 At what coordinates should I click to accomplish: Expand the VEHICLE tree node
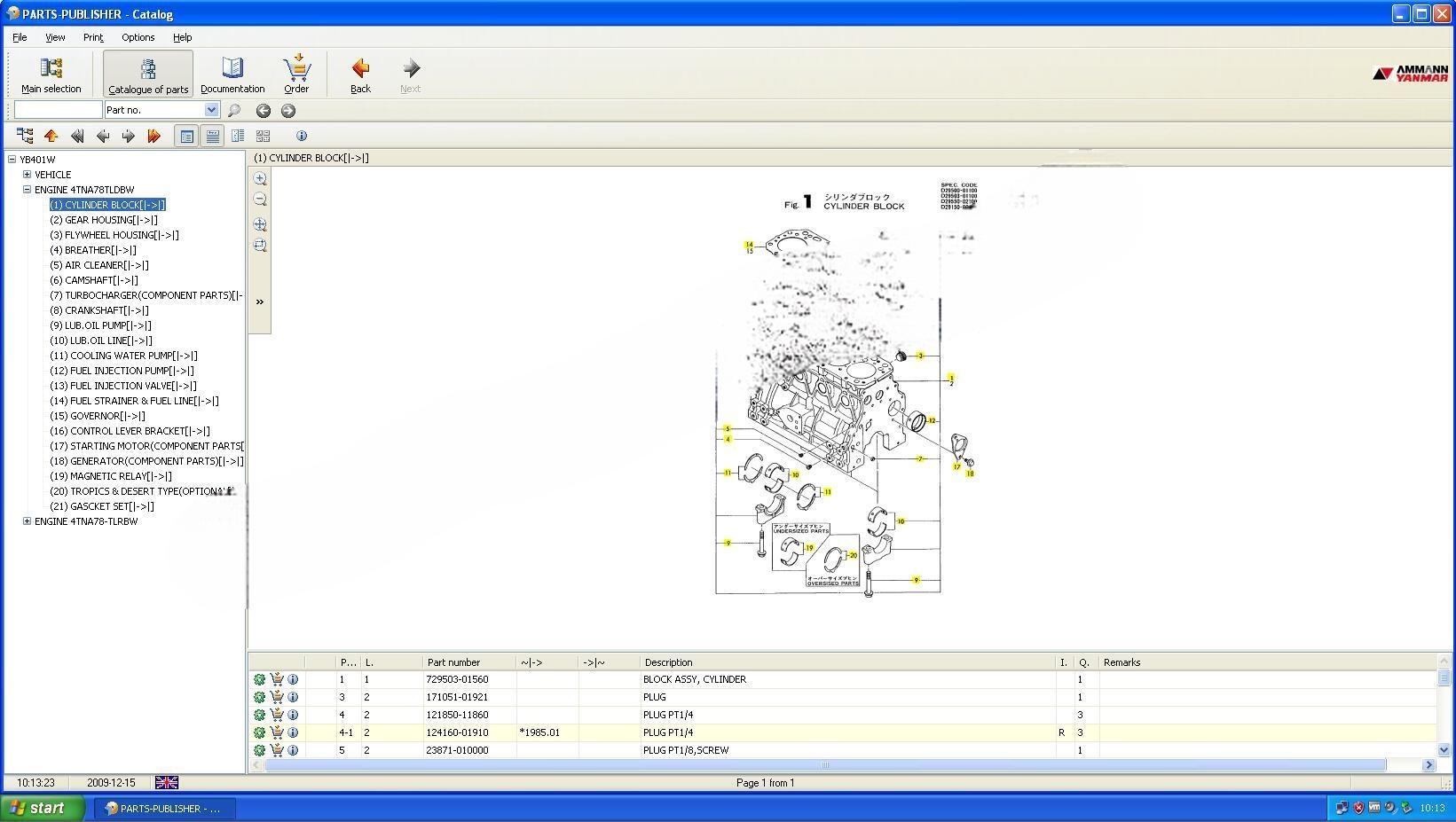point(27,175)
